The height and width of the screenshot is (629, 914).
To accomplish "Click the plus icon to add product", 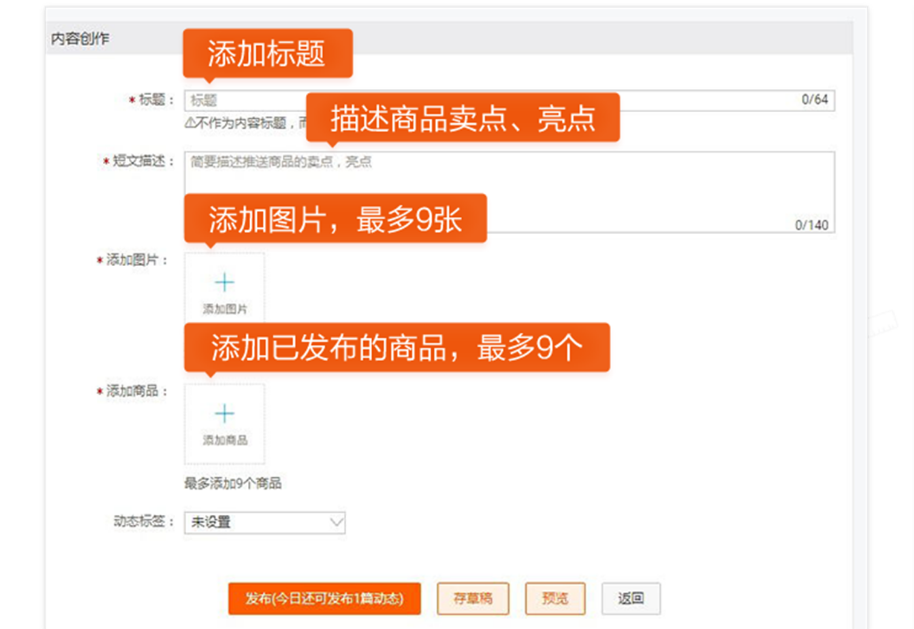I will tap(225, 414).
